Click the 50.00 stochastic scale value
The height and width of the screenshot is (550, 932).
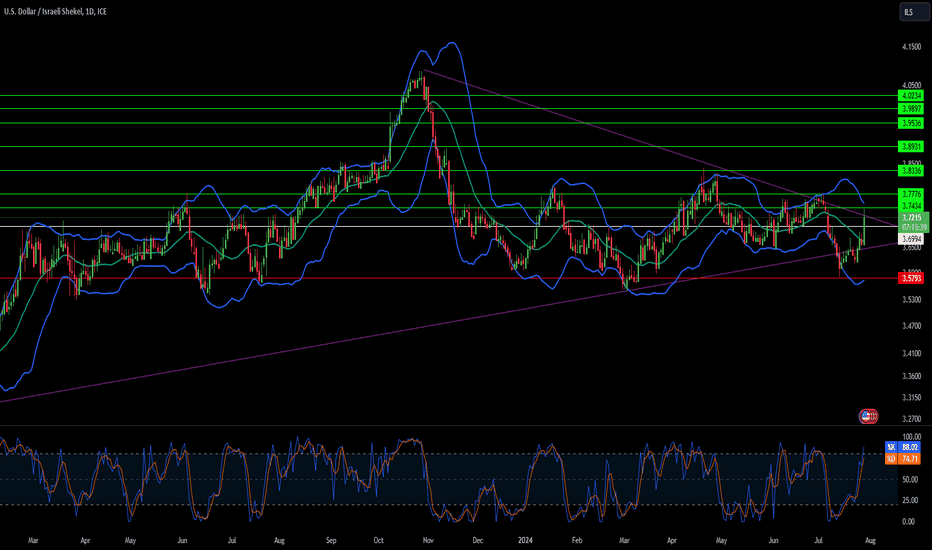click(909, 479)
